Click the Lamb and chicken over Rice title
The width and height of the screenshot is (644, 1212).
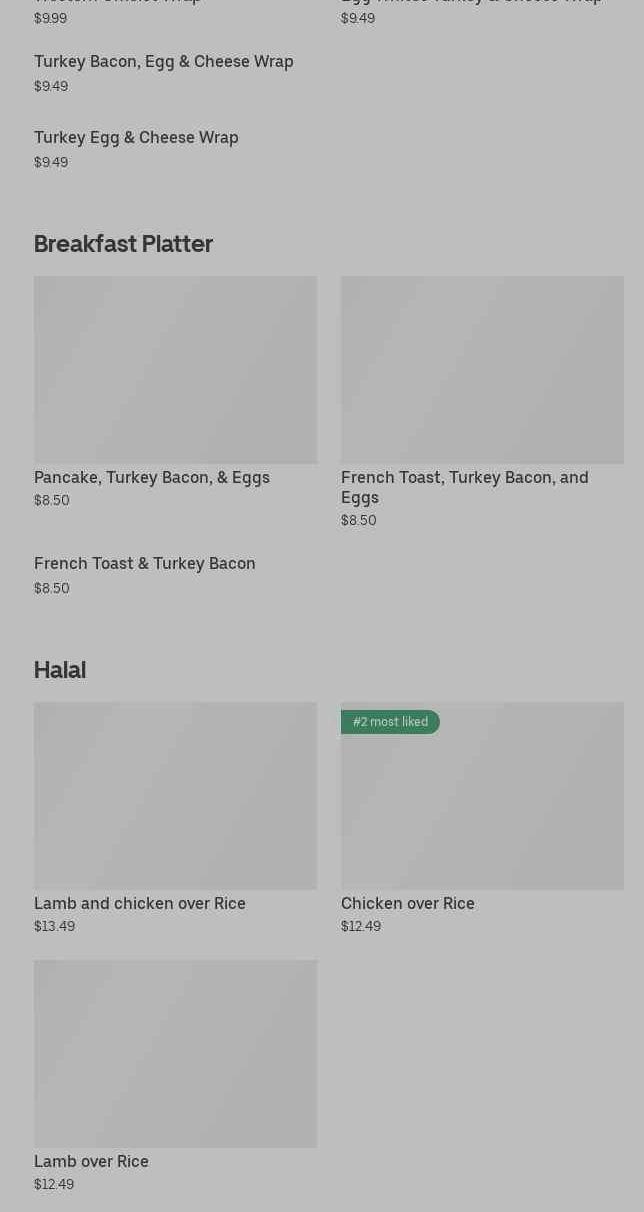[140, 903]
